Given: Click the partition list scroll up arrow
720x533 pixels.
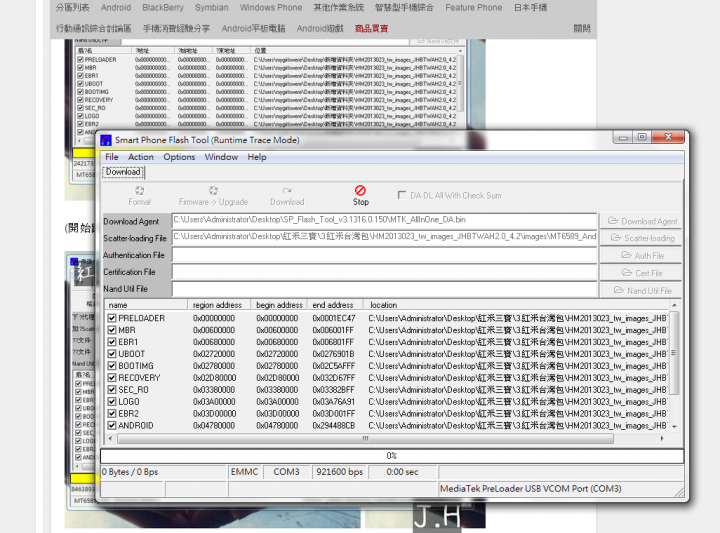Looking at the screenshot, I should pos(674,305).
